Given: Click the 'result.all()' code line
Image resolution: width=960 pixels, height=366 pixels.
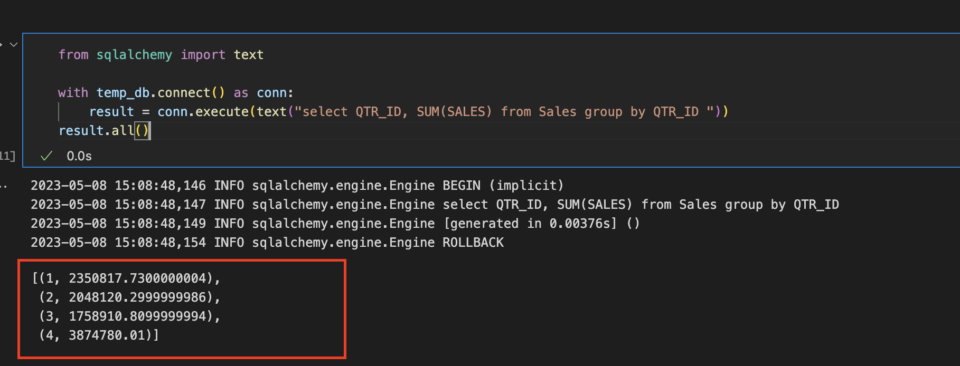Looking at the screenshot, I should tap(104, 131).
